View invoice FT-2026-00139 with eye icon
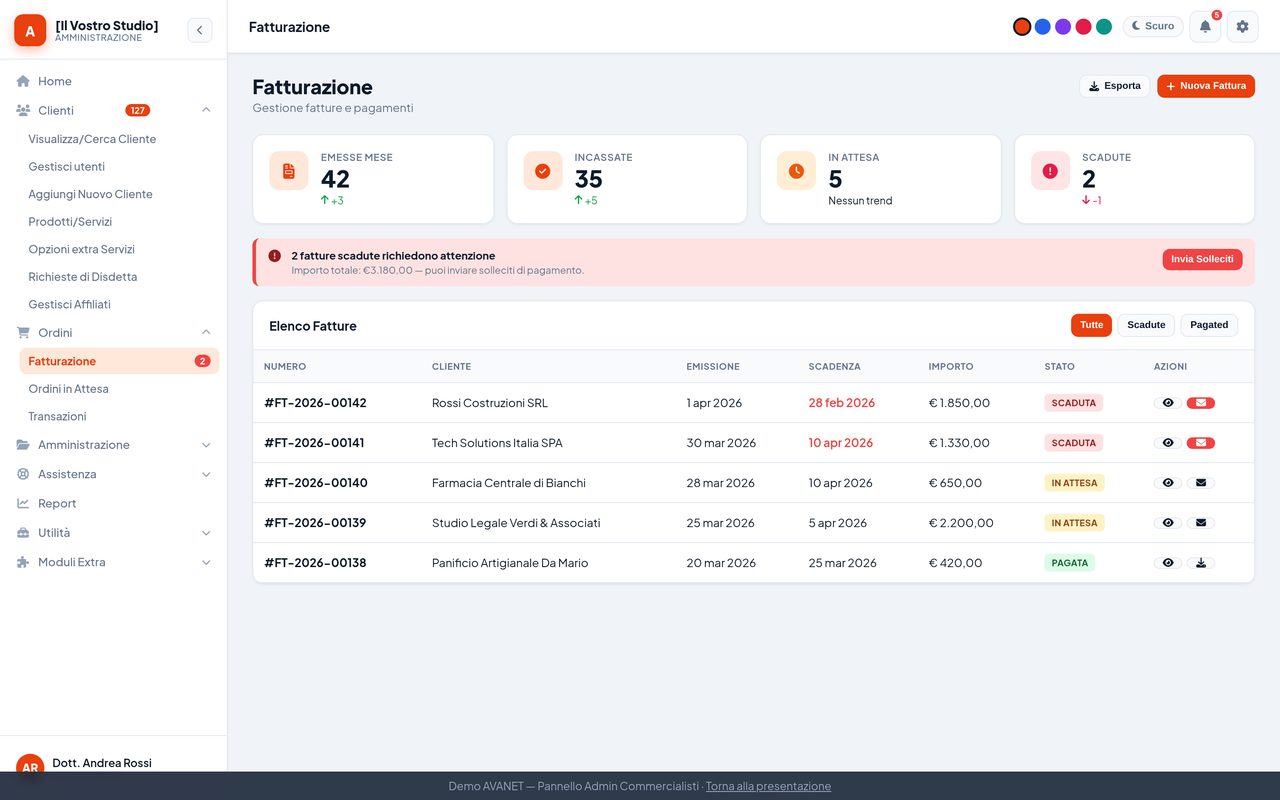 1167,523
